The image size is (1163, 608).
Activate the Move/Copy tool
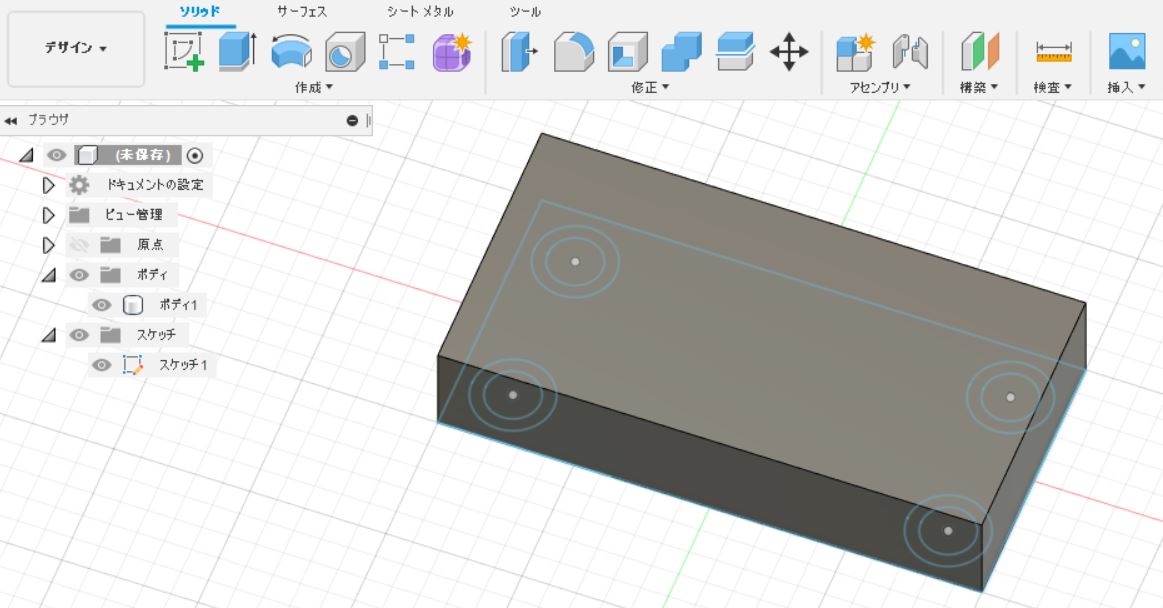click(789, 52)
